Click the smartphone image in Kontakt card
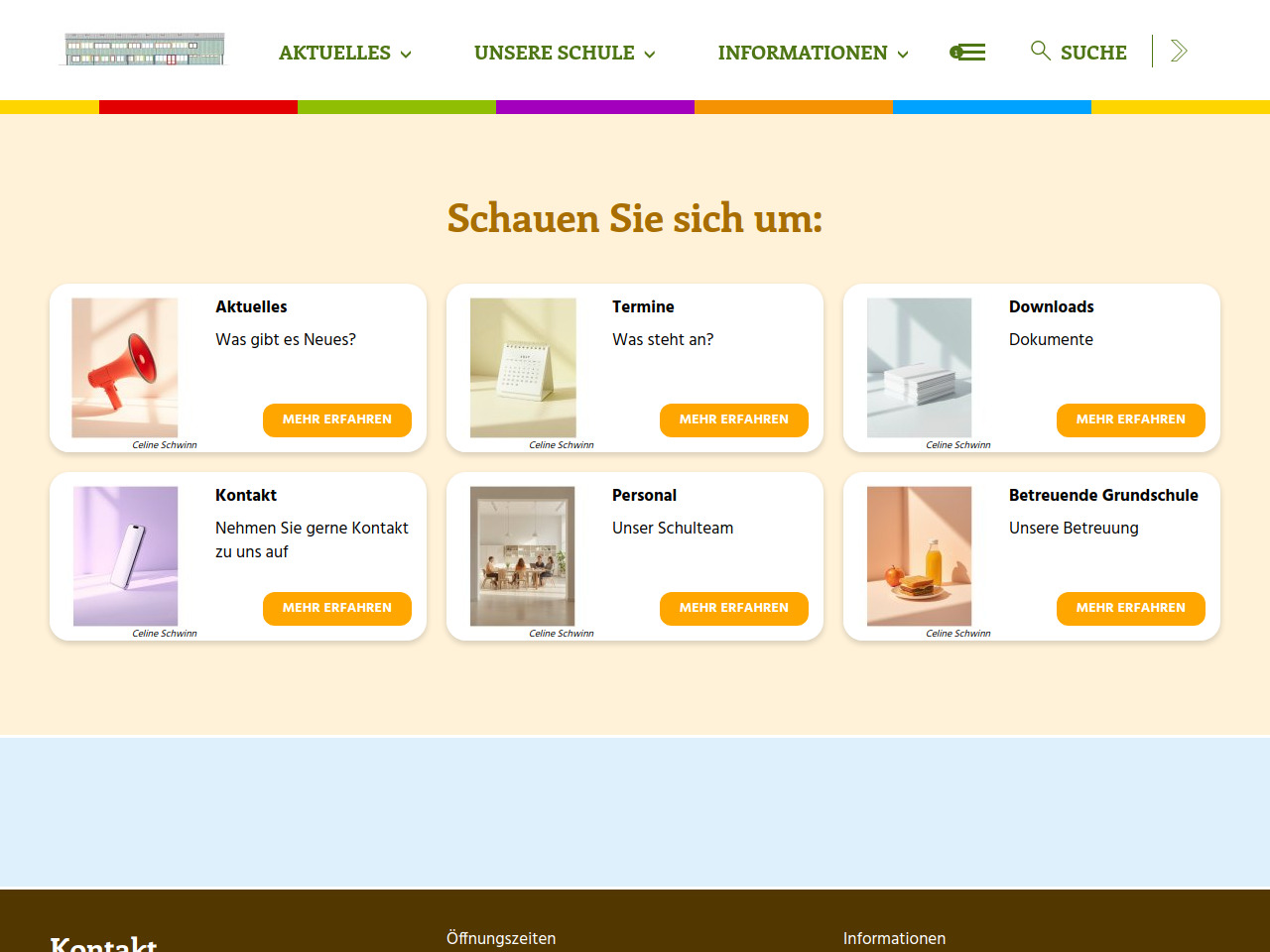 pyautogui.click(x=125, y=556)
